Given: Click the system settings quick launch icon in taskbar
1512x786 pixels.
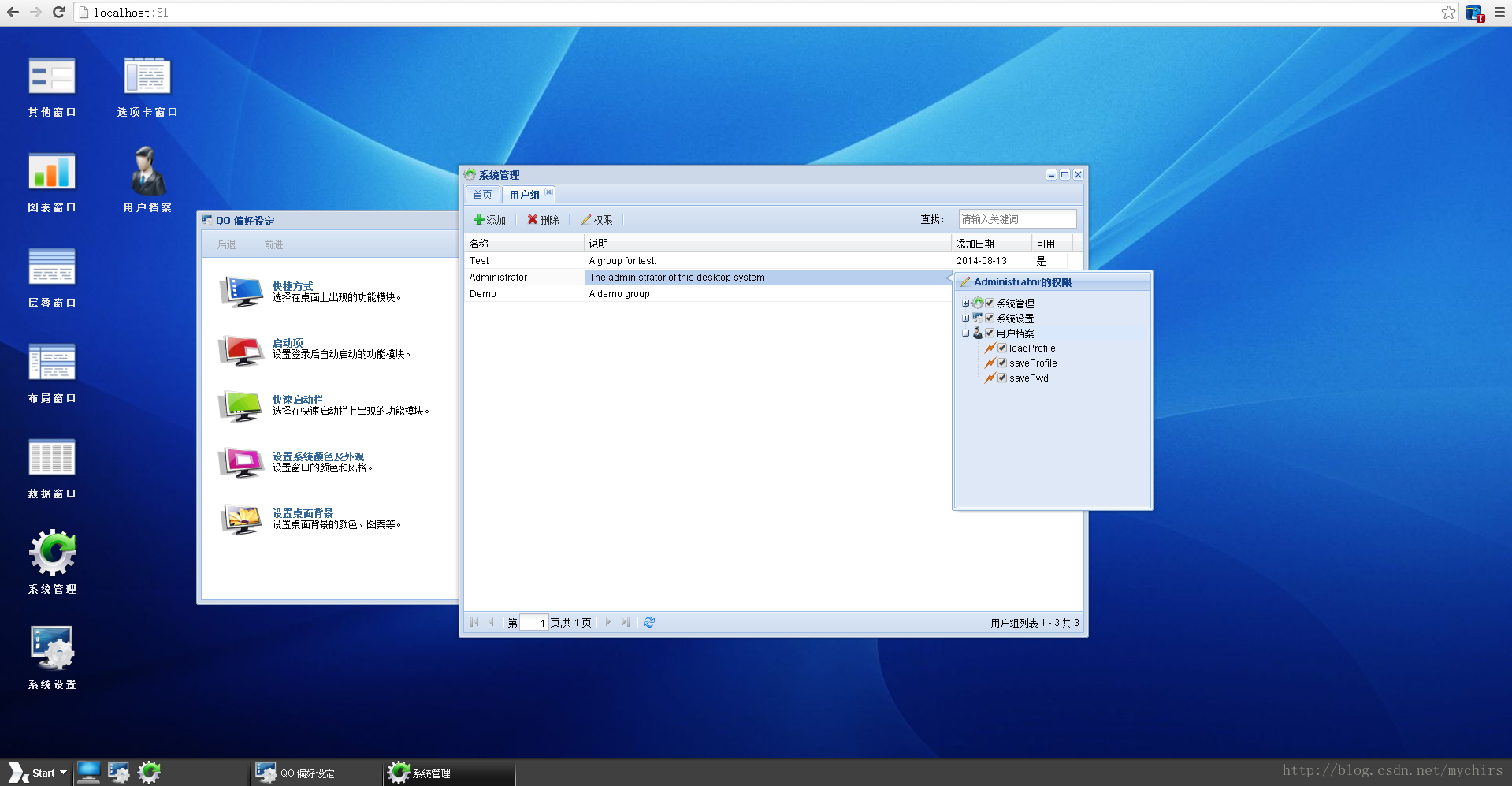Looking at the screenshot, I should point(119,773).
